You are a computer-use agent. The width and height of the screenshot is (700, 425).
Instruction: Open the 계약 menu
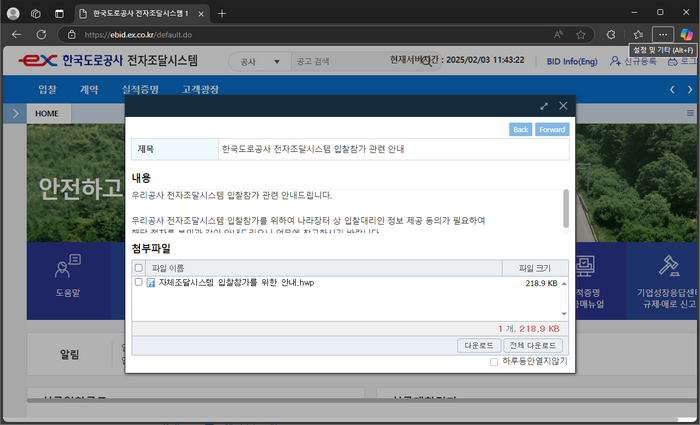tap(89, 89)
